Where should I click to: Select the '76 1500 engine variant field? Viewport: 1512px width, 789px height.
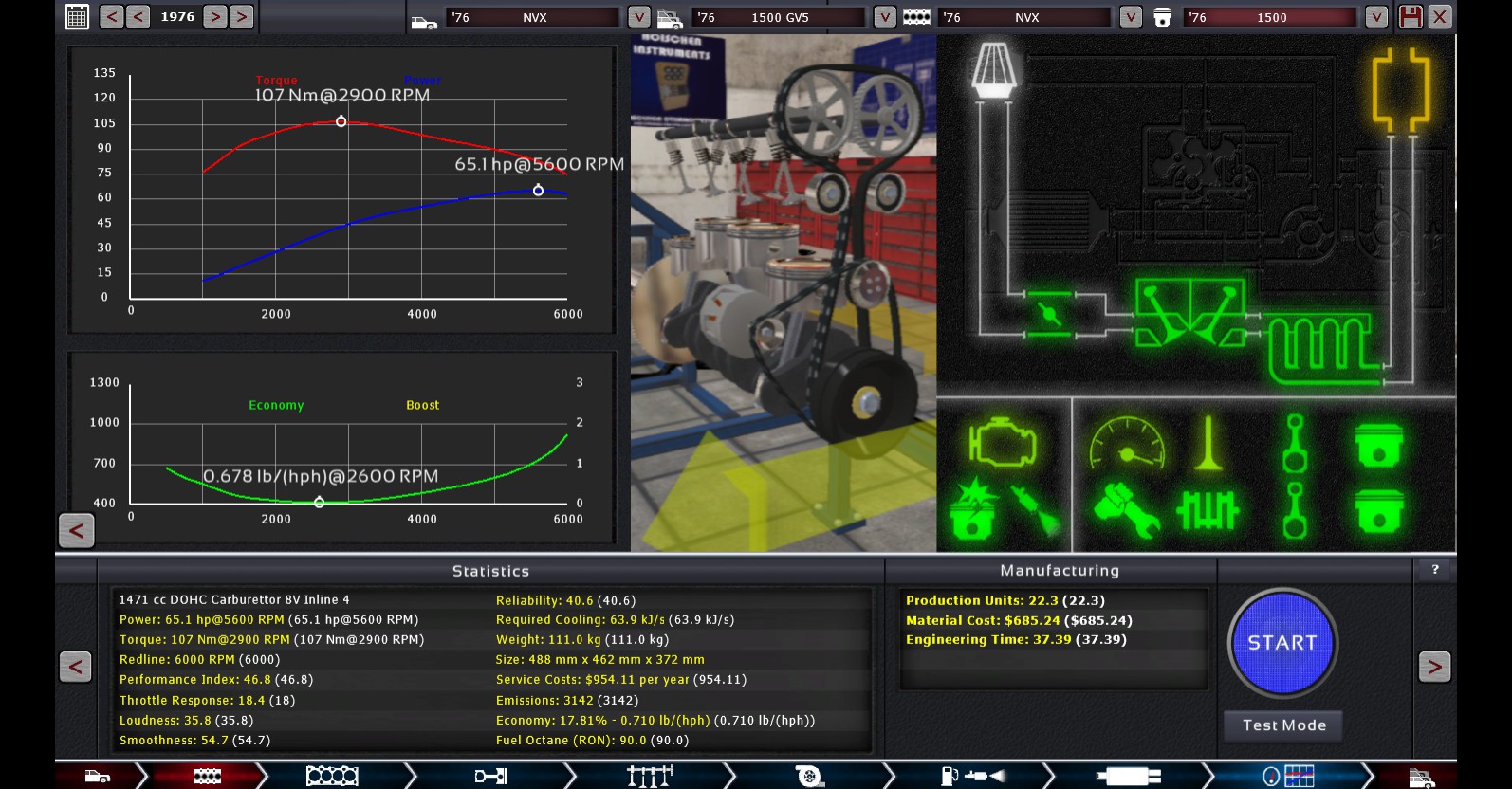point(1270,17)
